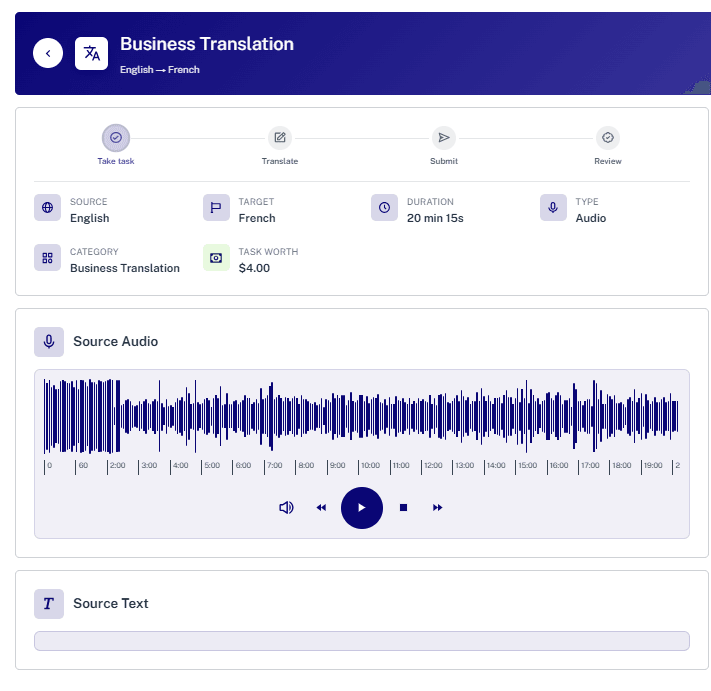Click the Audio type value
Image resolution: width=711 pixels, height=691 pixels.
click(x=591, y=218)
